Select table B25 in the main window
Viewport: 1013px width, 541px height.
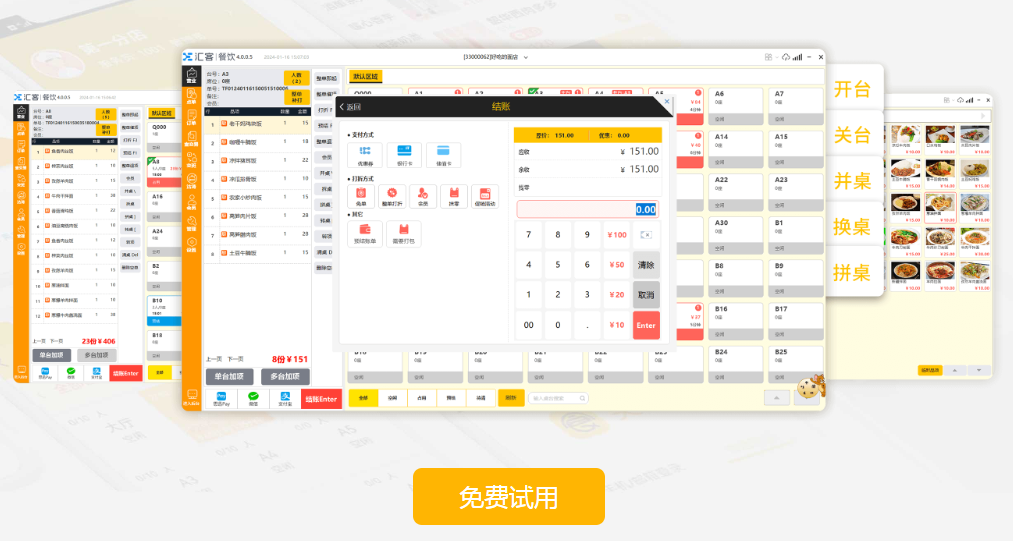(x=796, y=364)
